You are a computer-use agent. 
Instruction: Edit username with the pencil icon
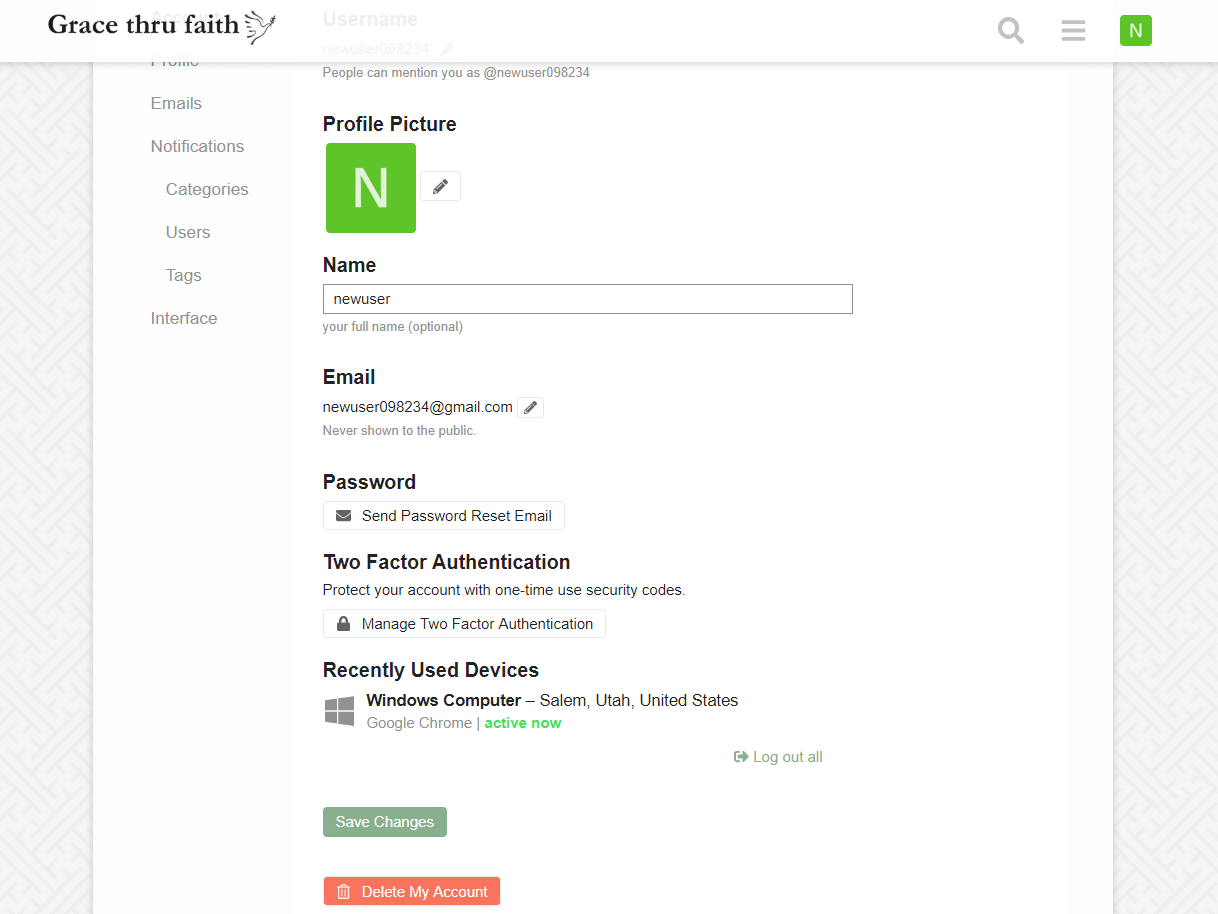pos(447,49)
